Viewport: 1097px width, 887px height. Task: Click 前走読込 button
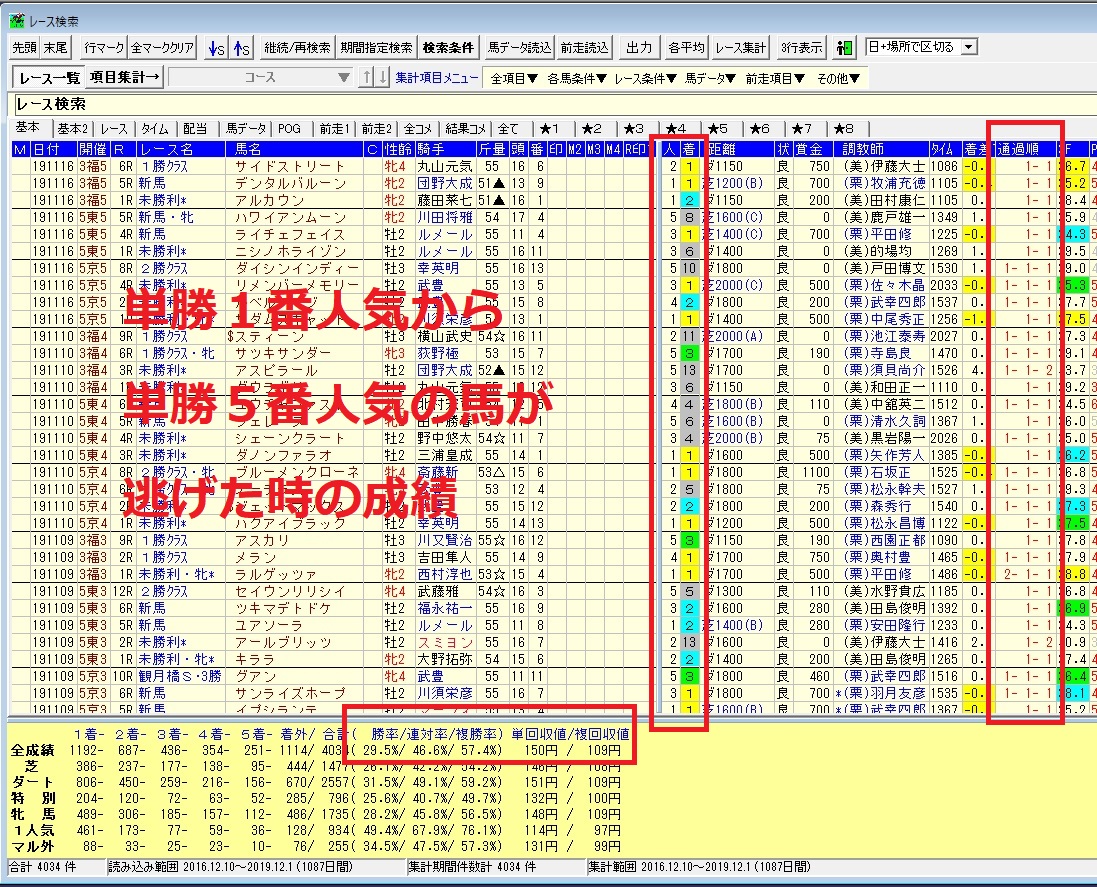pos(585,48)
